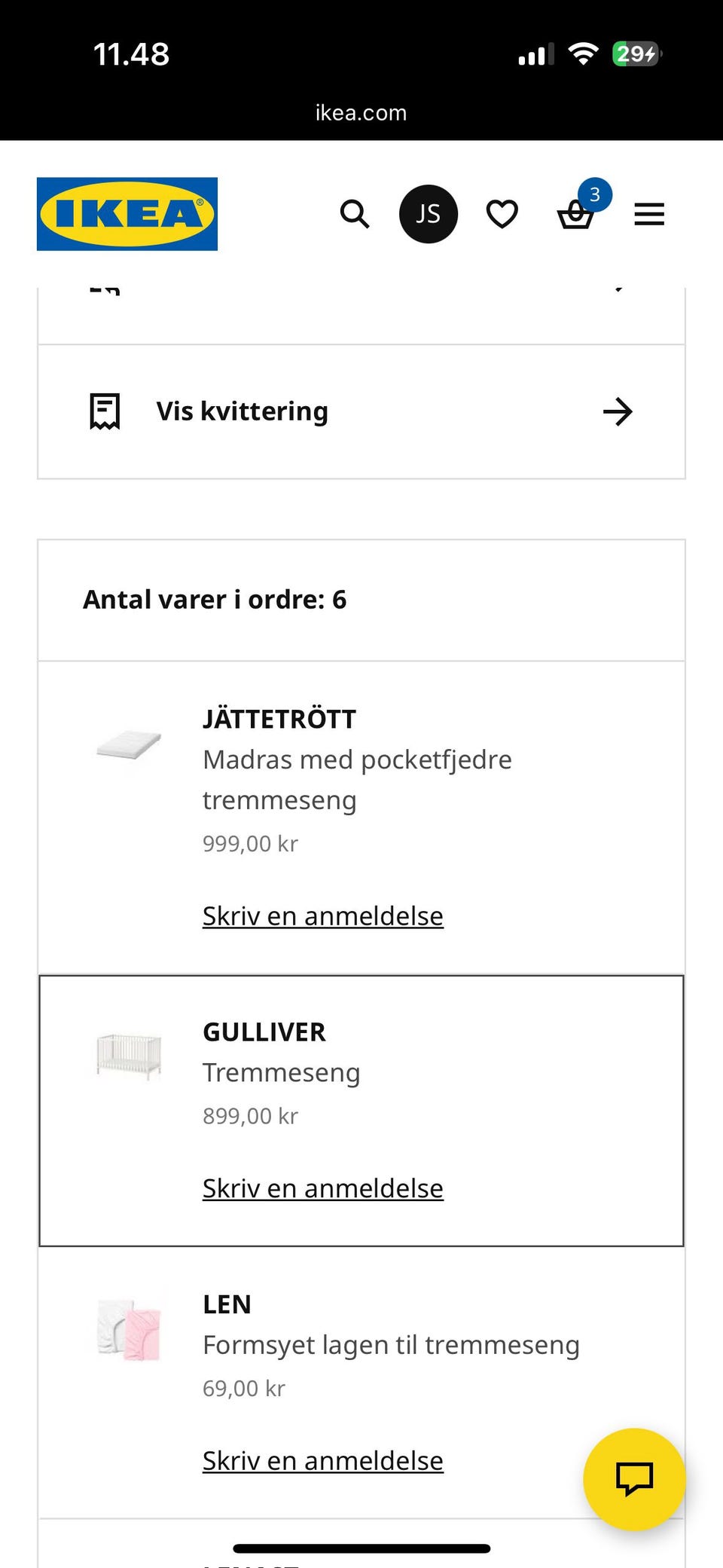Screen dimensions: 723x1568
Task: Open Vis kvittering to view the receipt
Action: coord(242,411)
